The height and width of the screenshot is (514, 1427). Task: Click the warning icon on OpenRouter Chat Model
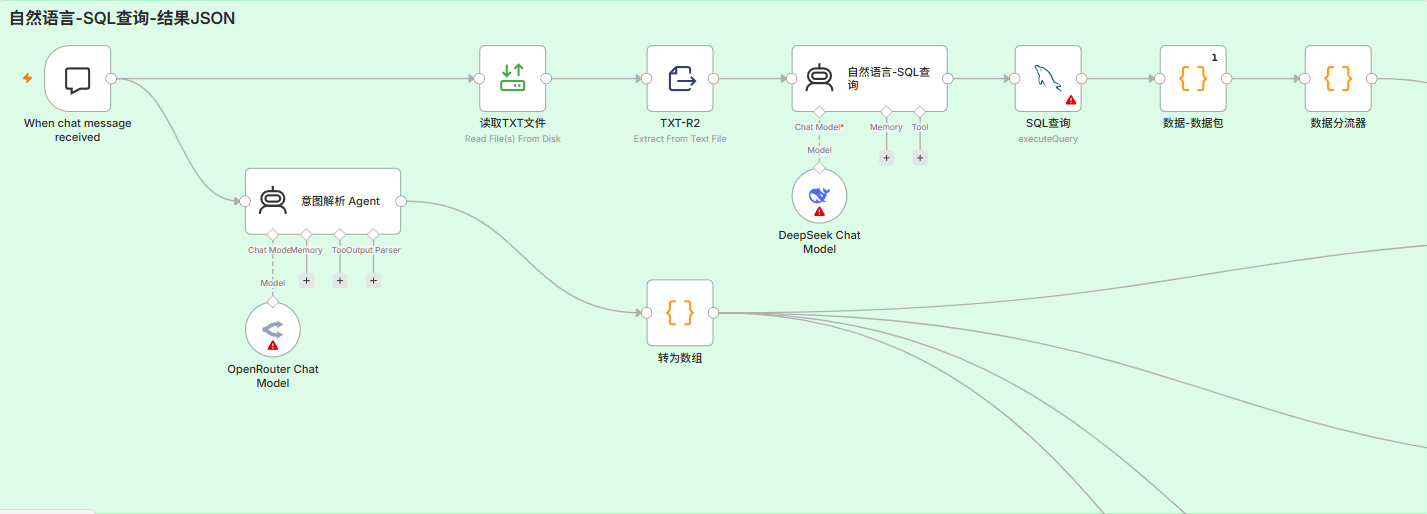273,345
